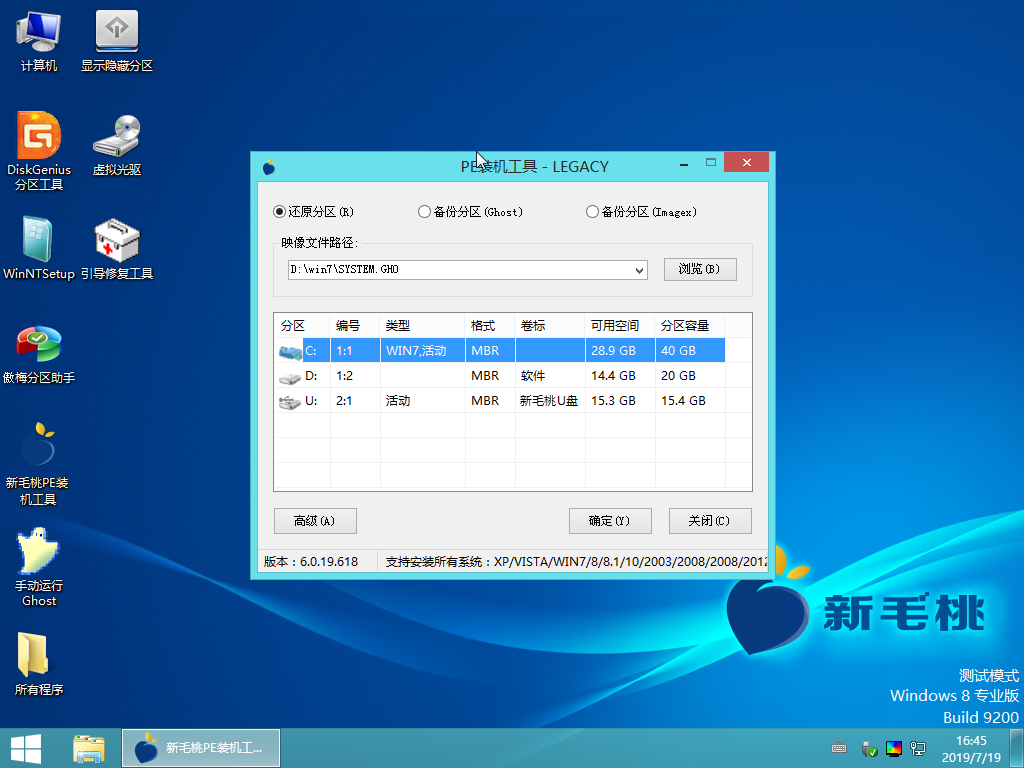Click the 分区容量 column header
The width and height of the screenshot is (1024, 768).
(690, 325)
